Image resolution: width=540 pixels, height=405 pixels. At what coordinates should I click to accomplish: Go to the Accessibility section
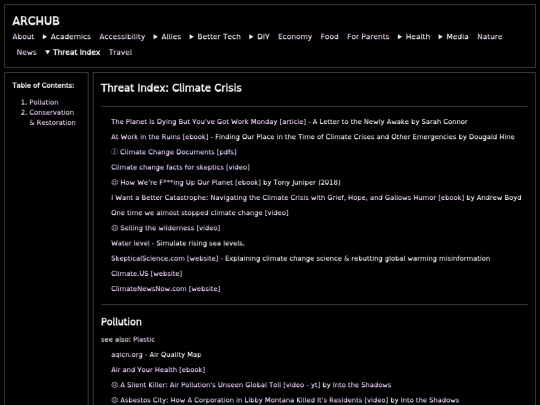[122, 37]
